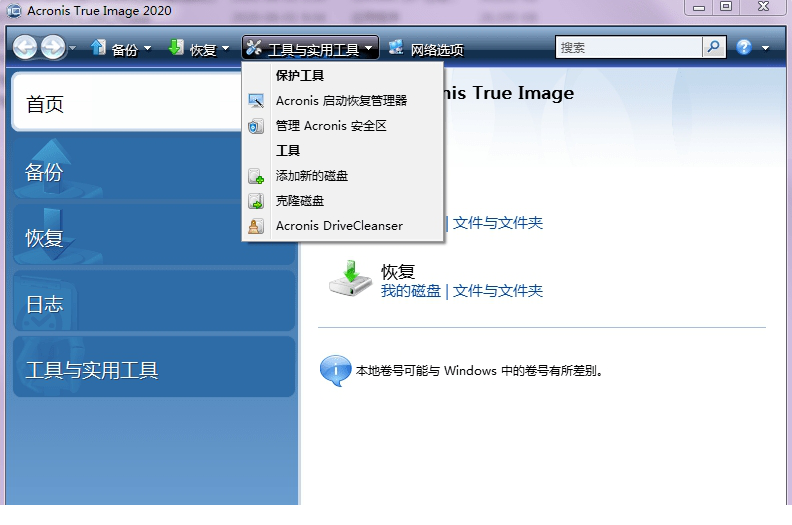Screen dimensions: 792x525
Task: Open the 日志 sidebar section
Action: [x=154, y=302]
